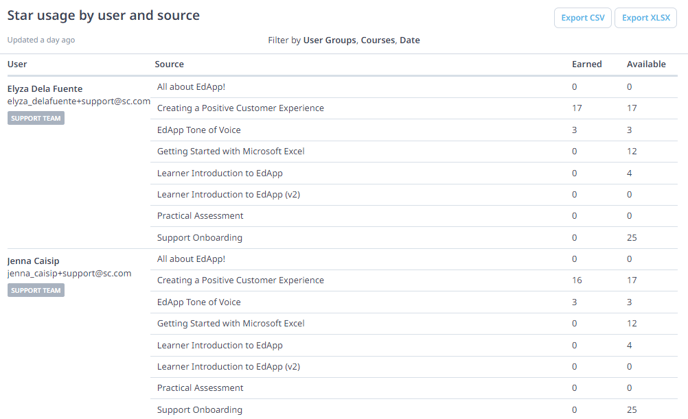Image resolution: width=688 pixels, height=419 pixels.
Task: Open the Courses filter
Action: (x=378, y=40)
